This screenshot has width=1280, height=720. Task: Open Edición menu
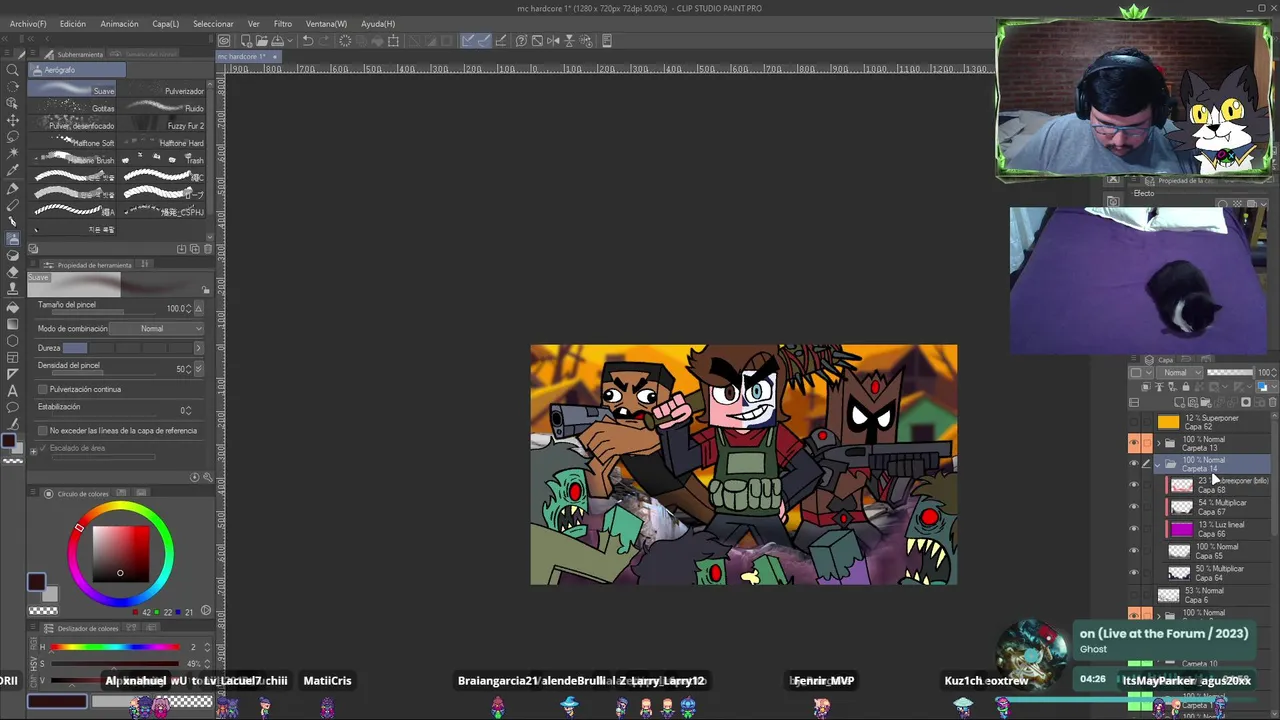click(x=73, y=23)
